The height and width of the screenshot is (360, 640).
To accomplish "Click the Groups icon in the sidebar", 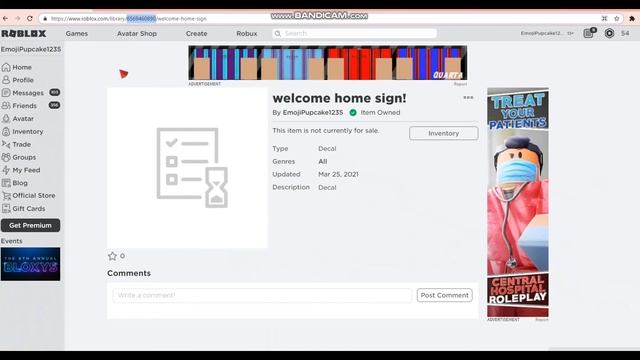I will pyautogui.click(x=6, y=157).
